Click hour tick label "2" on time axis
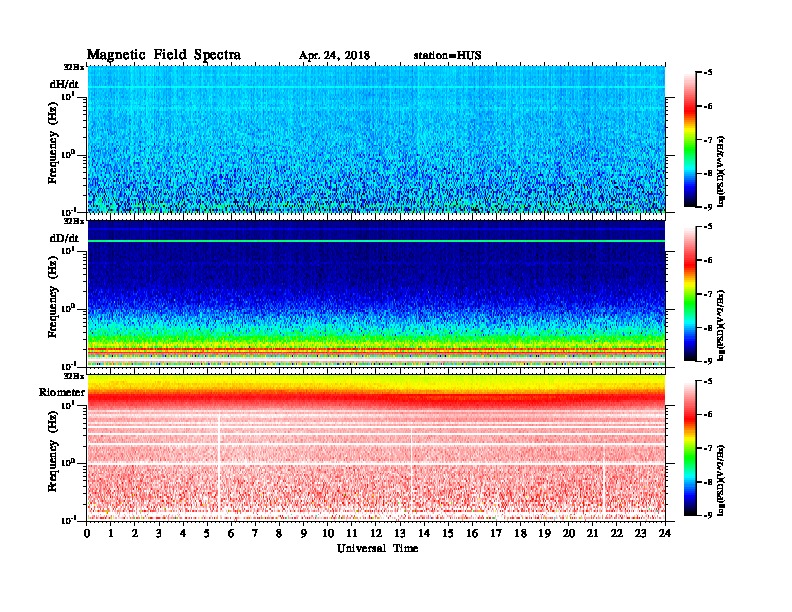The width and height of the screenshot is (792, 612). pyautogui.click(x=135, y=533)
